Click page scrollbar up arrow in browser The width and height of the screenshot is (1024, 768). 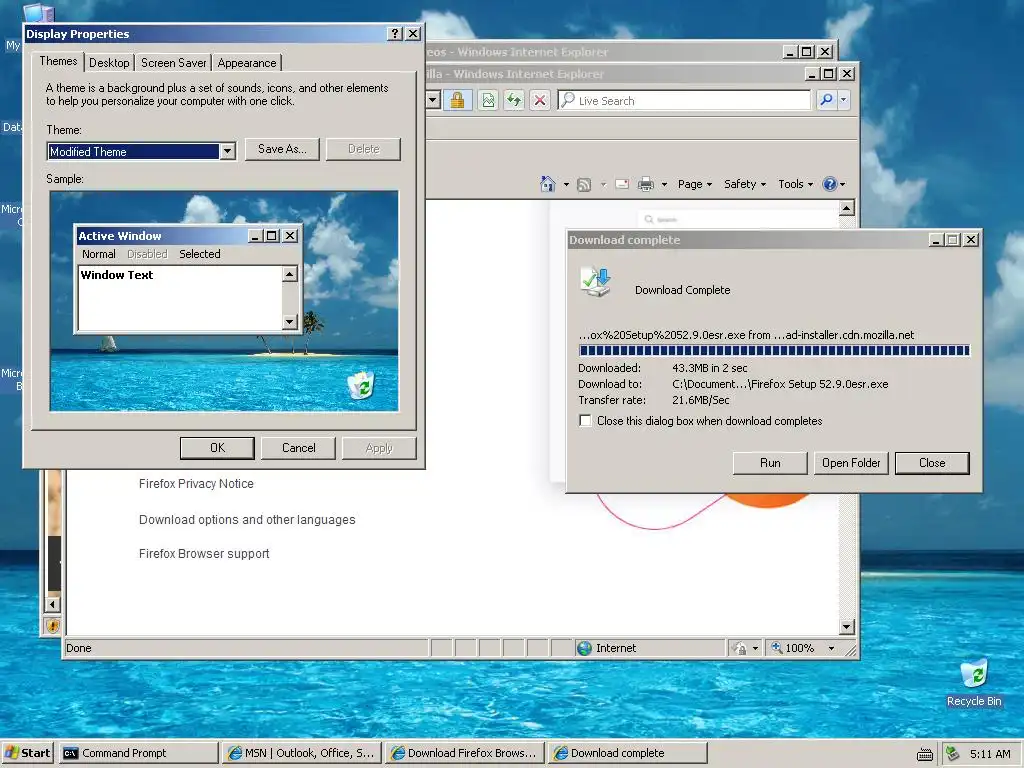847,208
